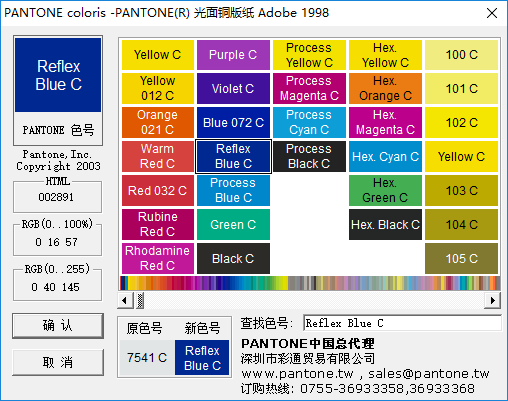The image size is (508, 401).
Task: Click the RGB 255 value 0 40 145
Action: 55,287
